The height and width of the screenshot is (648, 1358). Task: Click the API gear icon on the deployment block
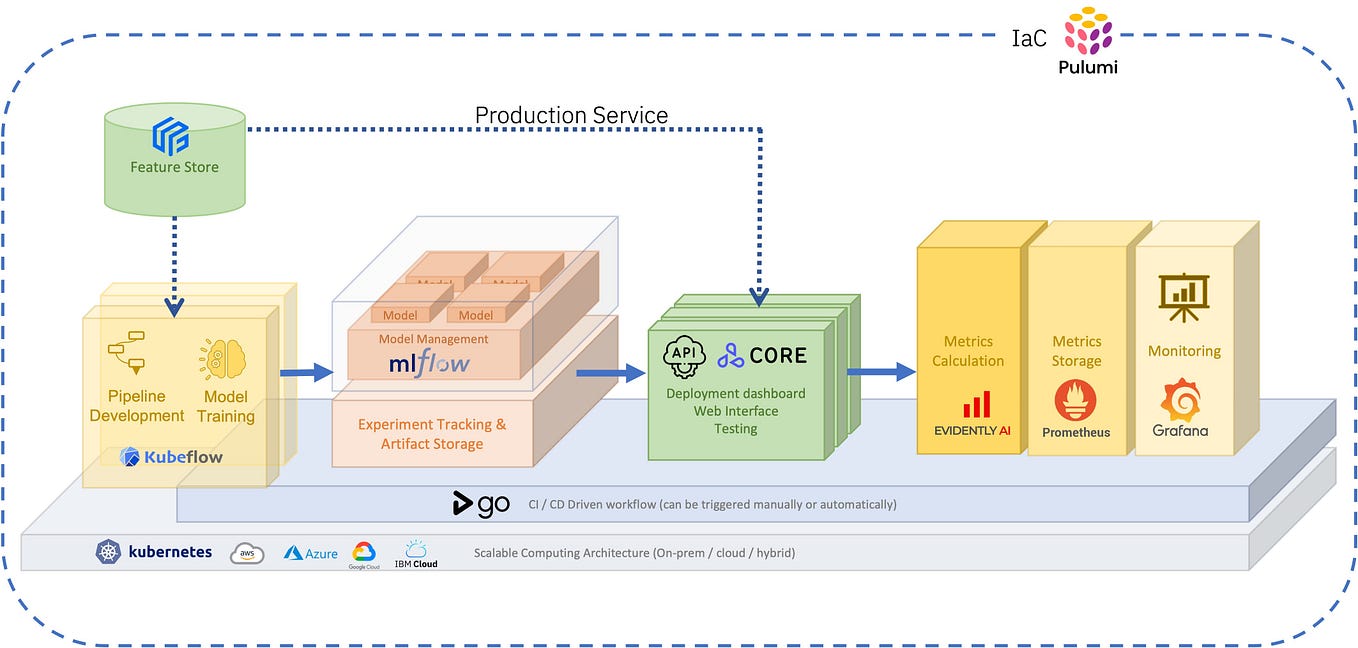(684, 355)
